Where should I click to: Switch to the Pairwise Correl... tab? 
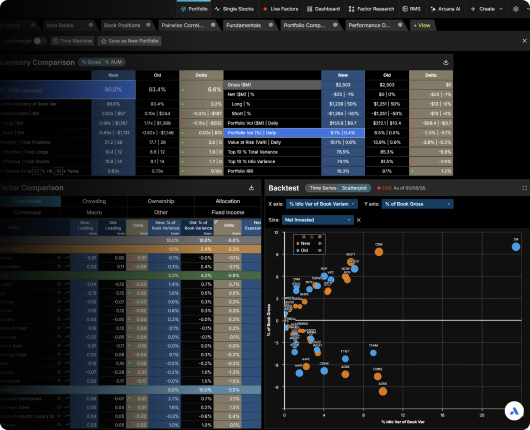point(183,25)
